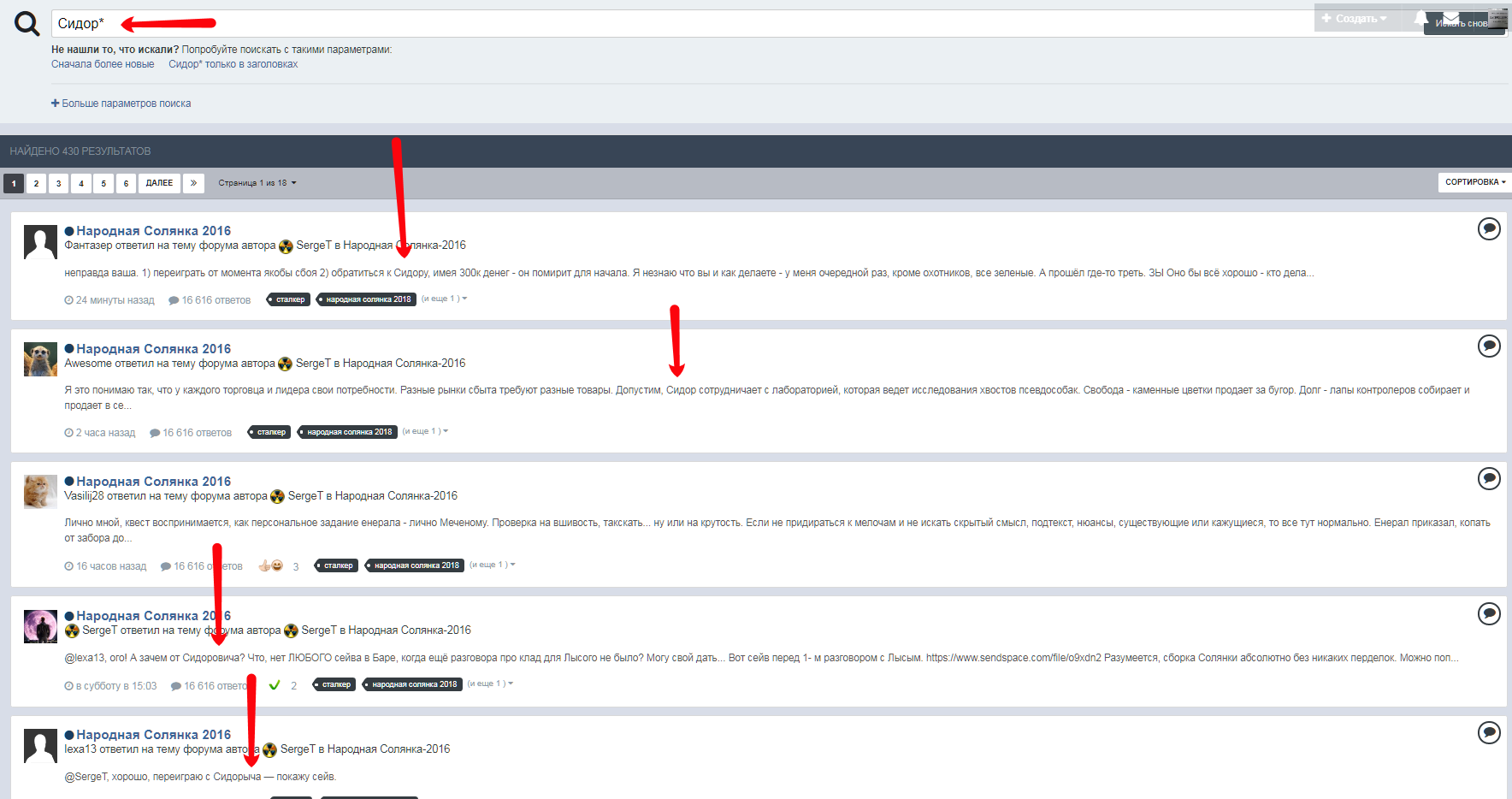Click 'Сидор* только в заголовках' link
This screenshot has height=799, width=1512.
(233, 64)
